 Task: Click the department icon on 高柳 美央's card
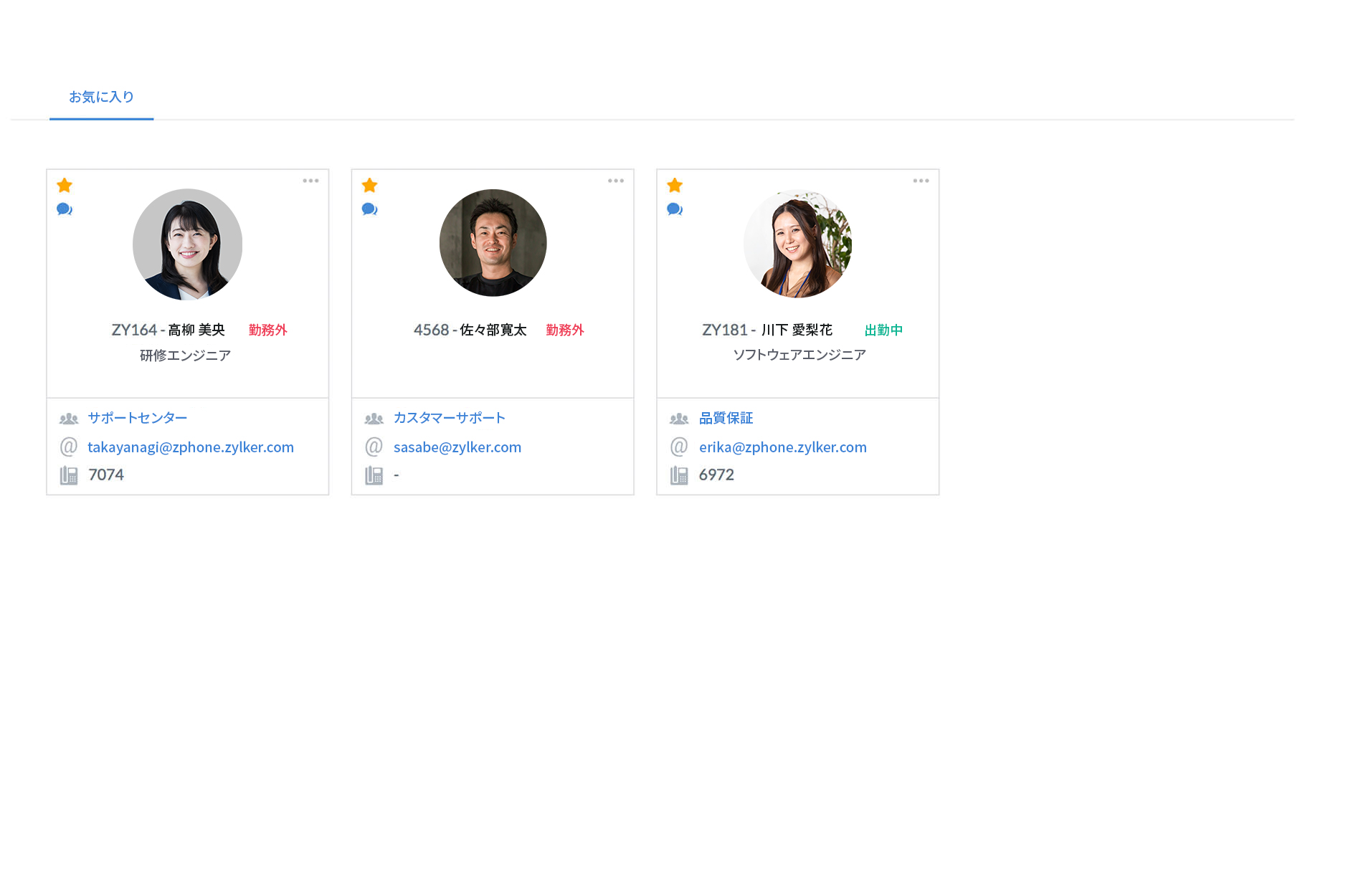pyautogui.click(x=69, y=417)
